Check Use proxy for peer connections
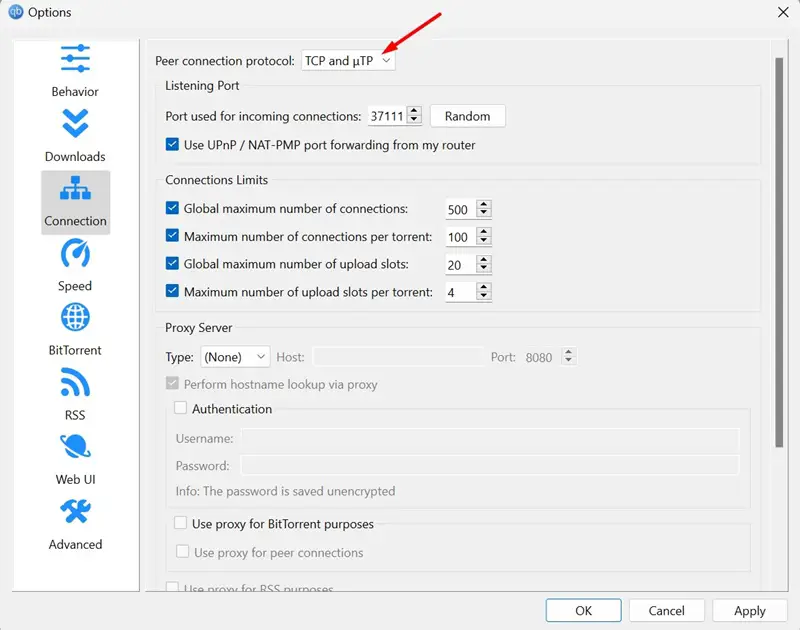Image resolution: width=800 pixels, height=630 pixels. click(x=182, y=552)
